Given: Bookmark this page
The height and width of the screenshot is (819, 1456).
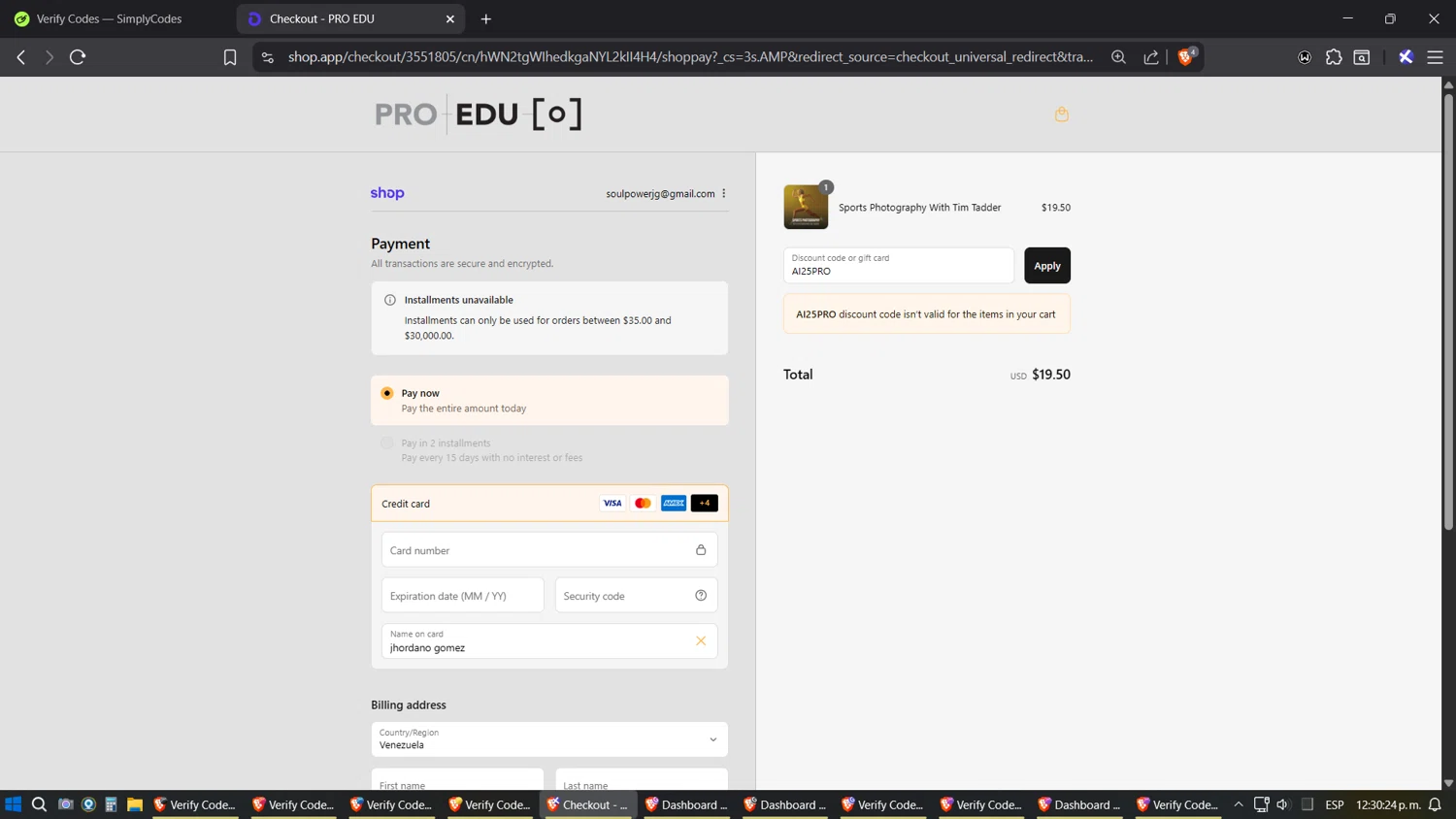Looking at the screenshot, I should [x=230, y=57].
